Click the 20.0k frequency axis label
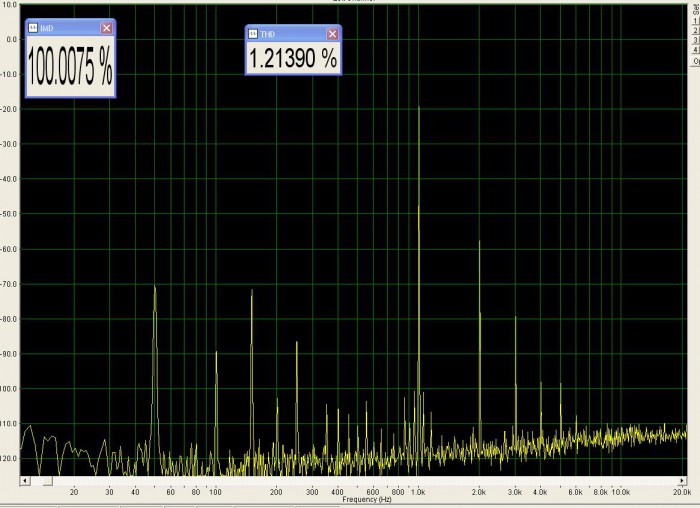This screenshot has width=700, height=508. (x=682, y=492)
